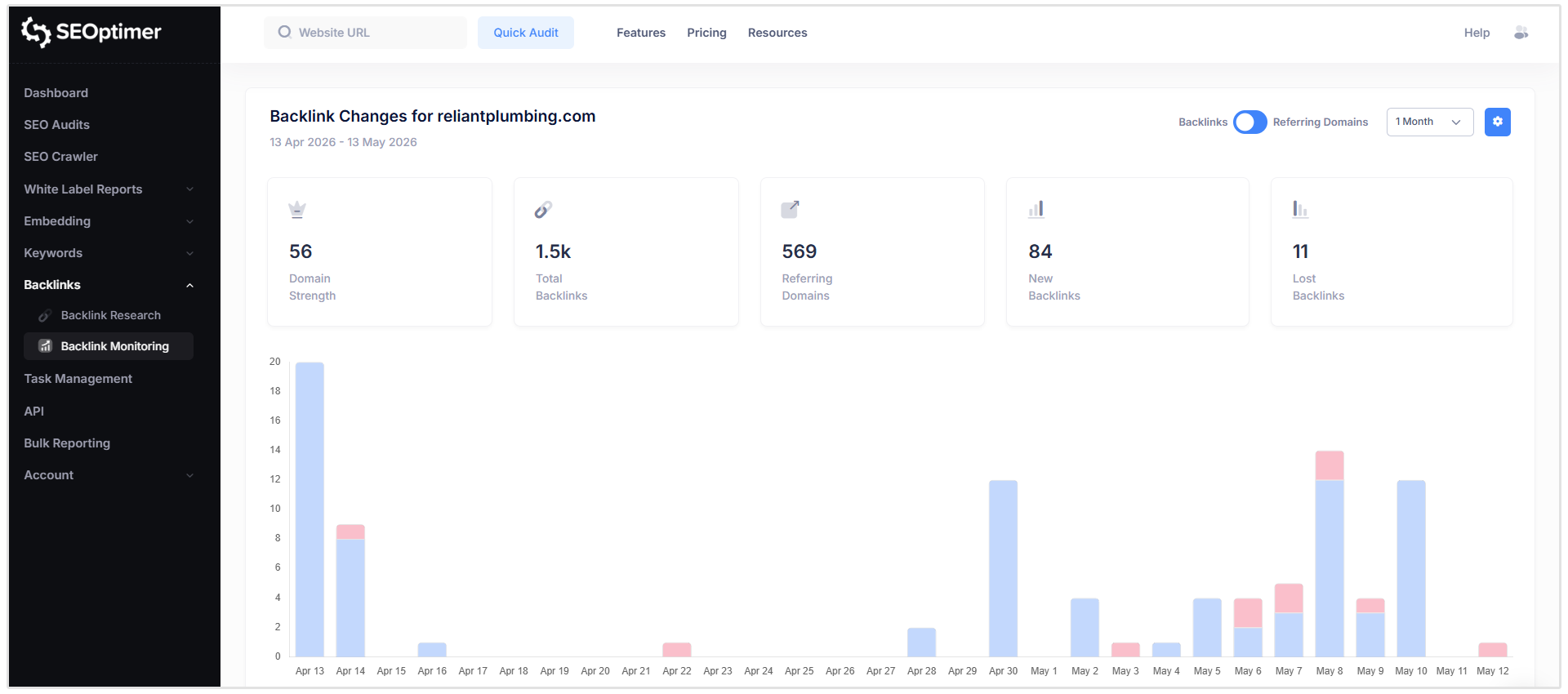Click the Backlinks toggle label
This screenshot has height=694, width=1568.
coord(1202,122)
